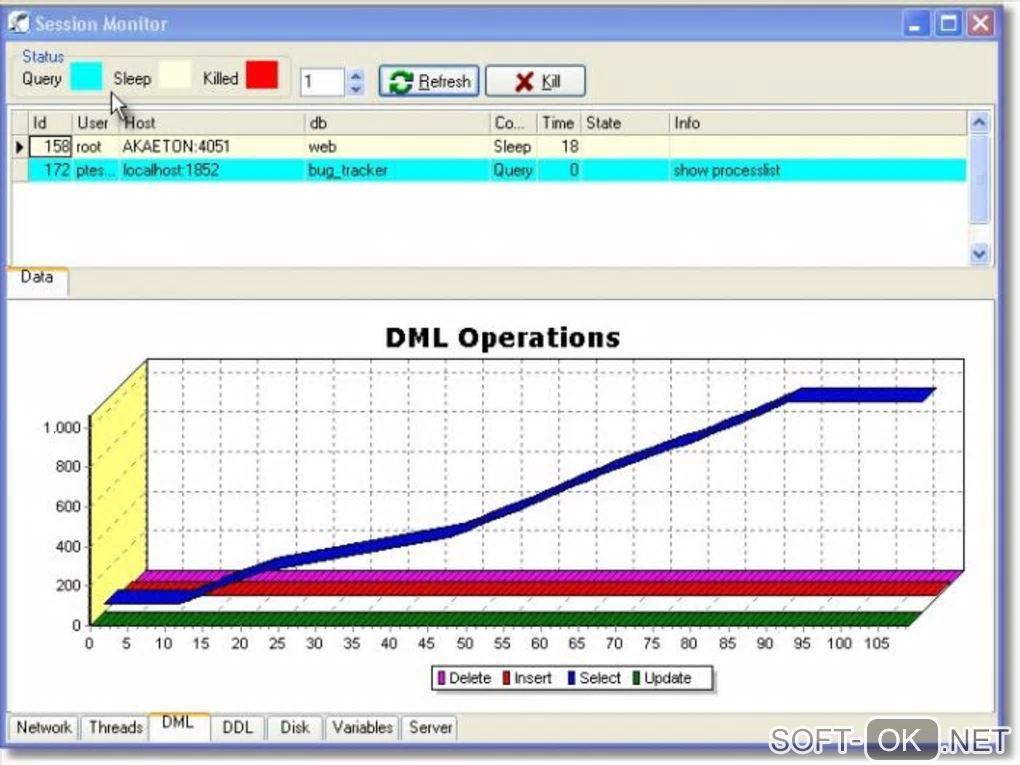
Task: Click the bug_tracker database cell
Action: tap(397, 170)
